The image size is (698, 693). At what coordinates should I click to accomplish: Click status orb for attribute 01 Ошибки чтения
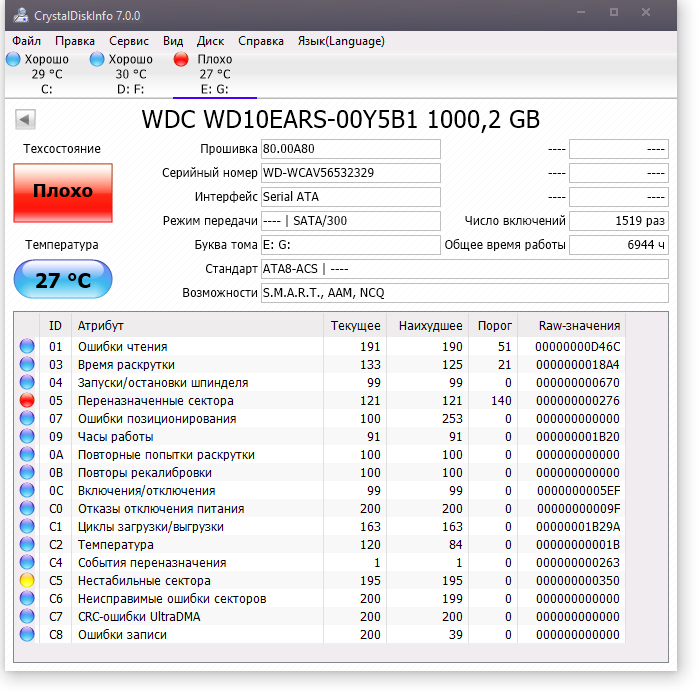(x=27, y=346)
